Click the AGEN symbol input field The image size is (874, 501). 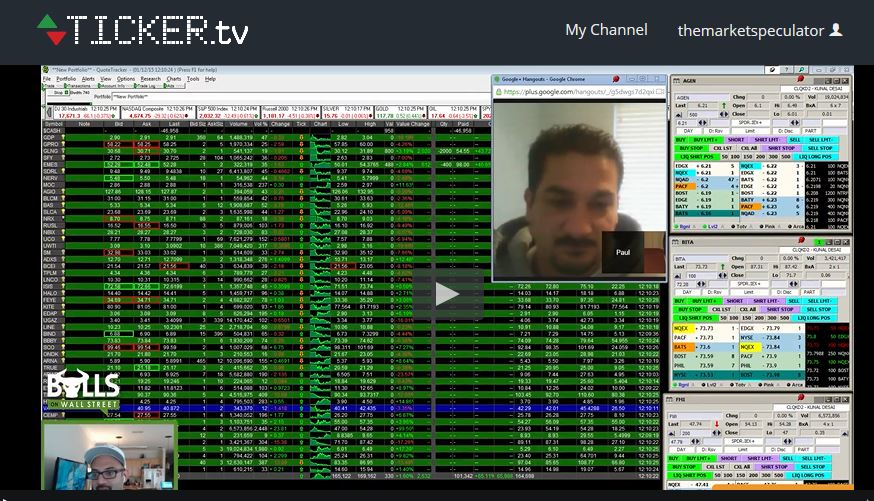pos(702,98)
